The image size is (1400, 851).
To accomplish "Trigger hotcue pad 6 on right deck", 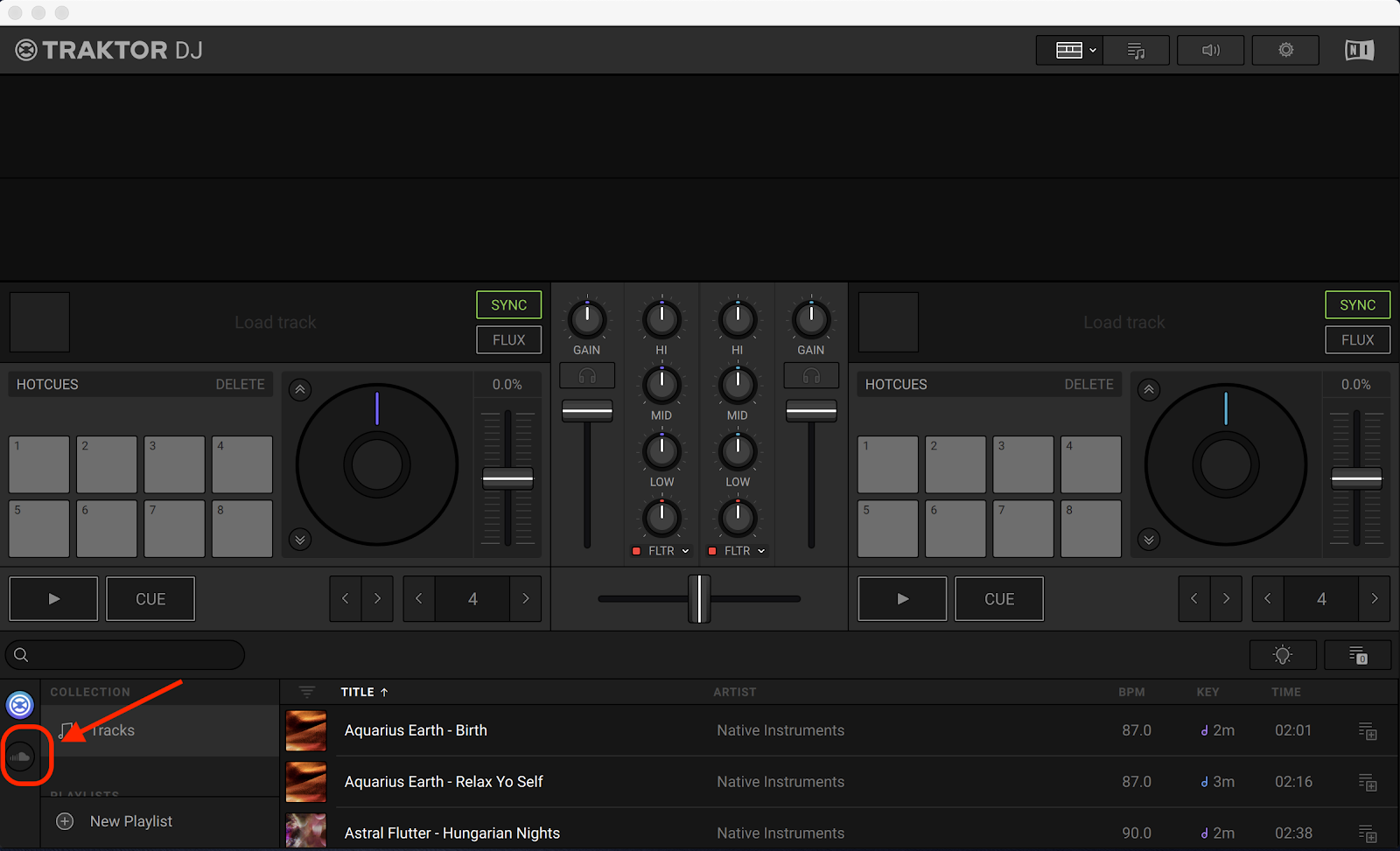I will click(x=955, y=528).
